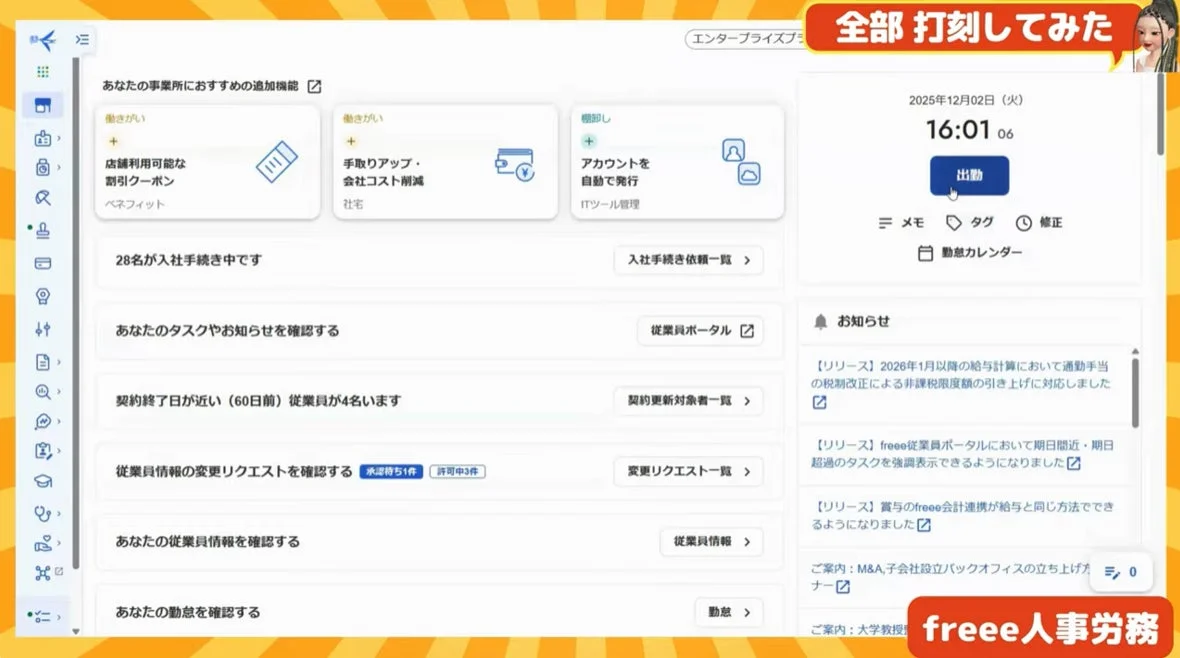Expand the checklist entry at the sidebar bottom
Screen dimensions: 1180x658
pos(43,618)
